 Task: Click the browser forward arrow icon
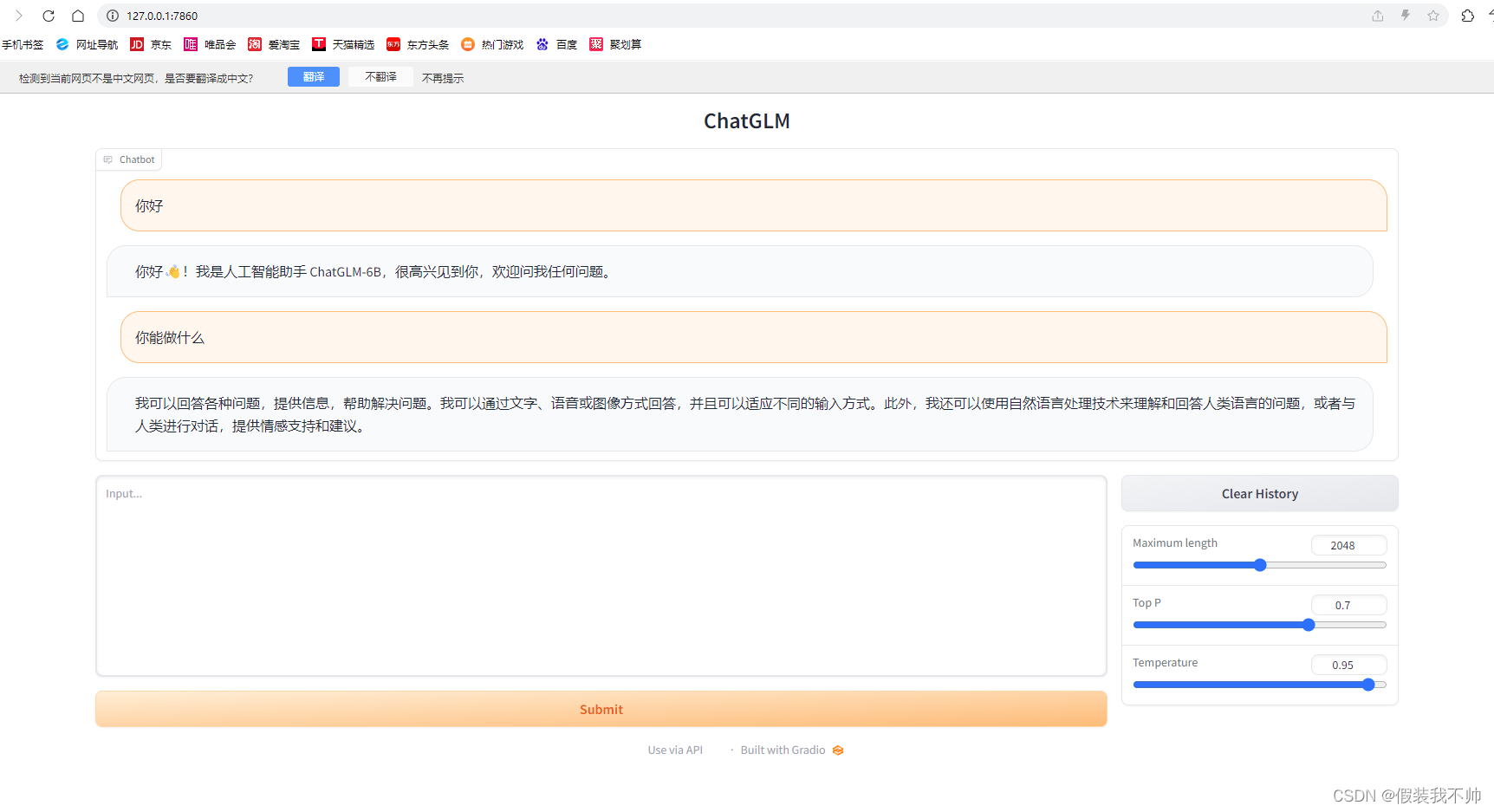(19, 16)
